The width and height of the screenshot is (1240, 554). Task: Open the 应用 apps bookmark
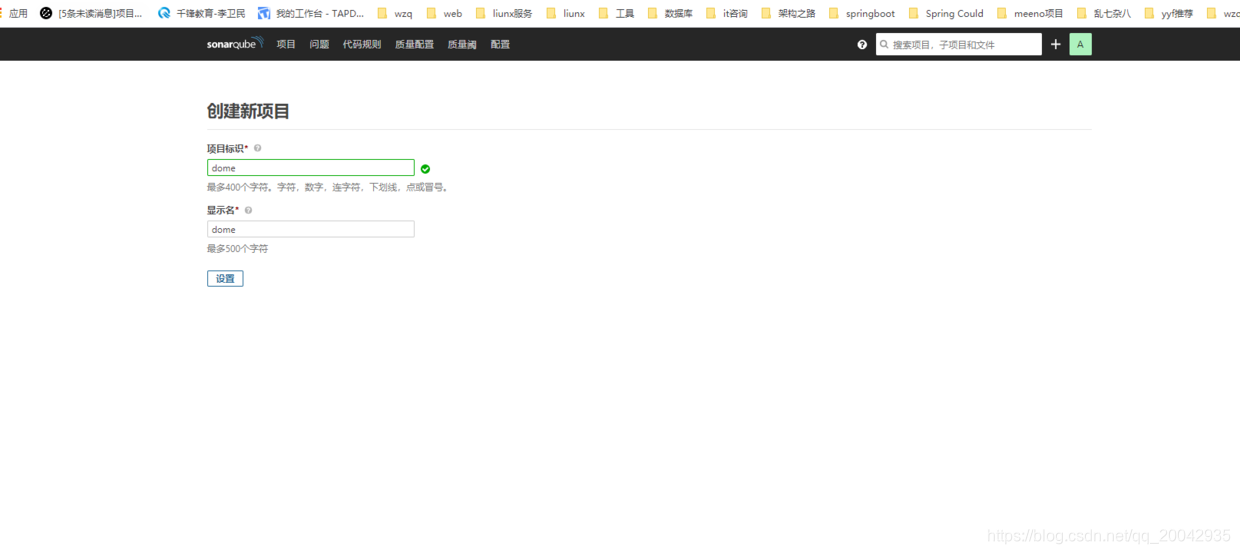point(14,14)
